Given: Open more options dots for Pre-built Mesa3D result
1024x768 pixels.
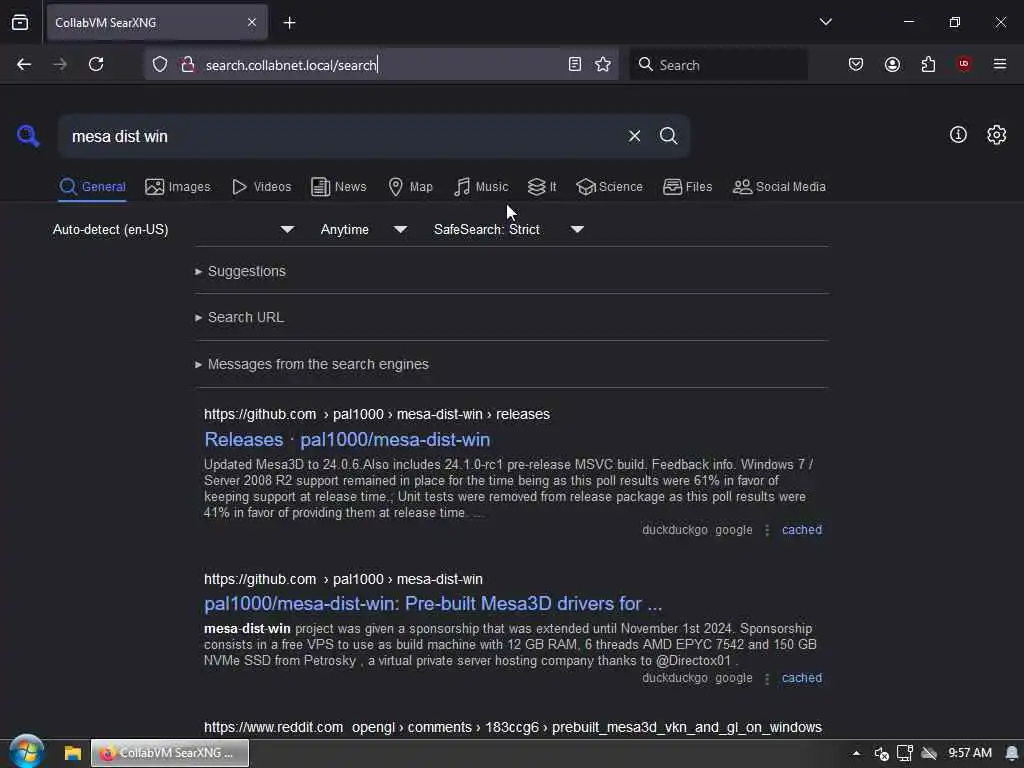Looking at the screenshot, I should click(x=767, y=679).
